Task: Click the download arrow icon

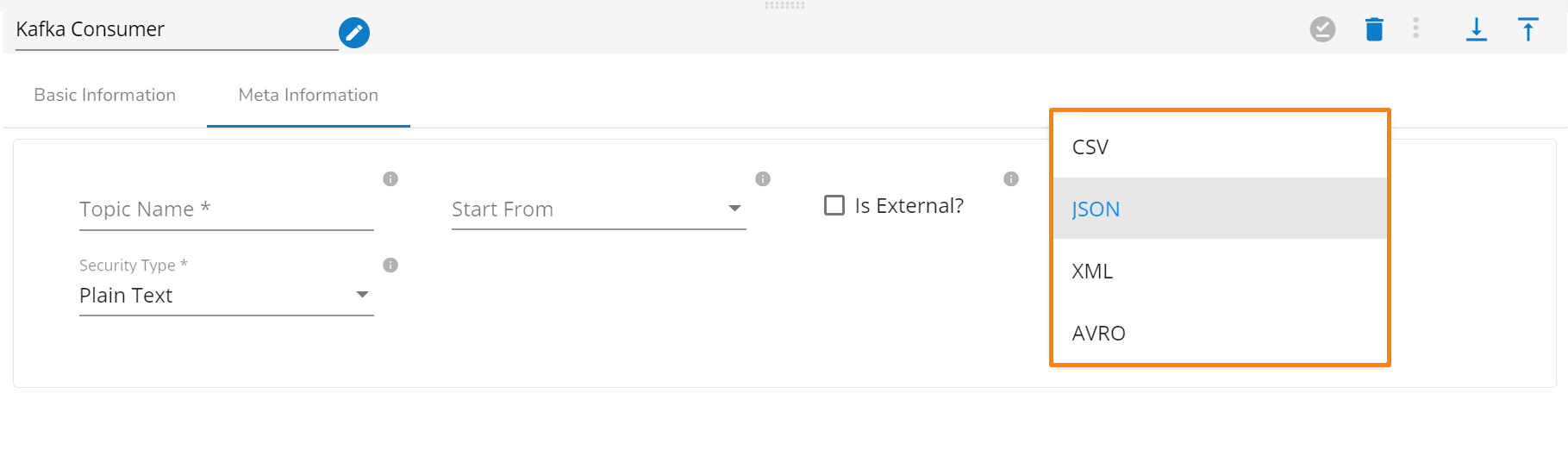Action: [1476, 29]
